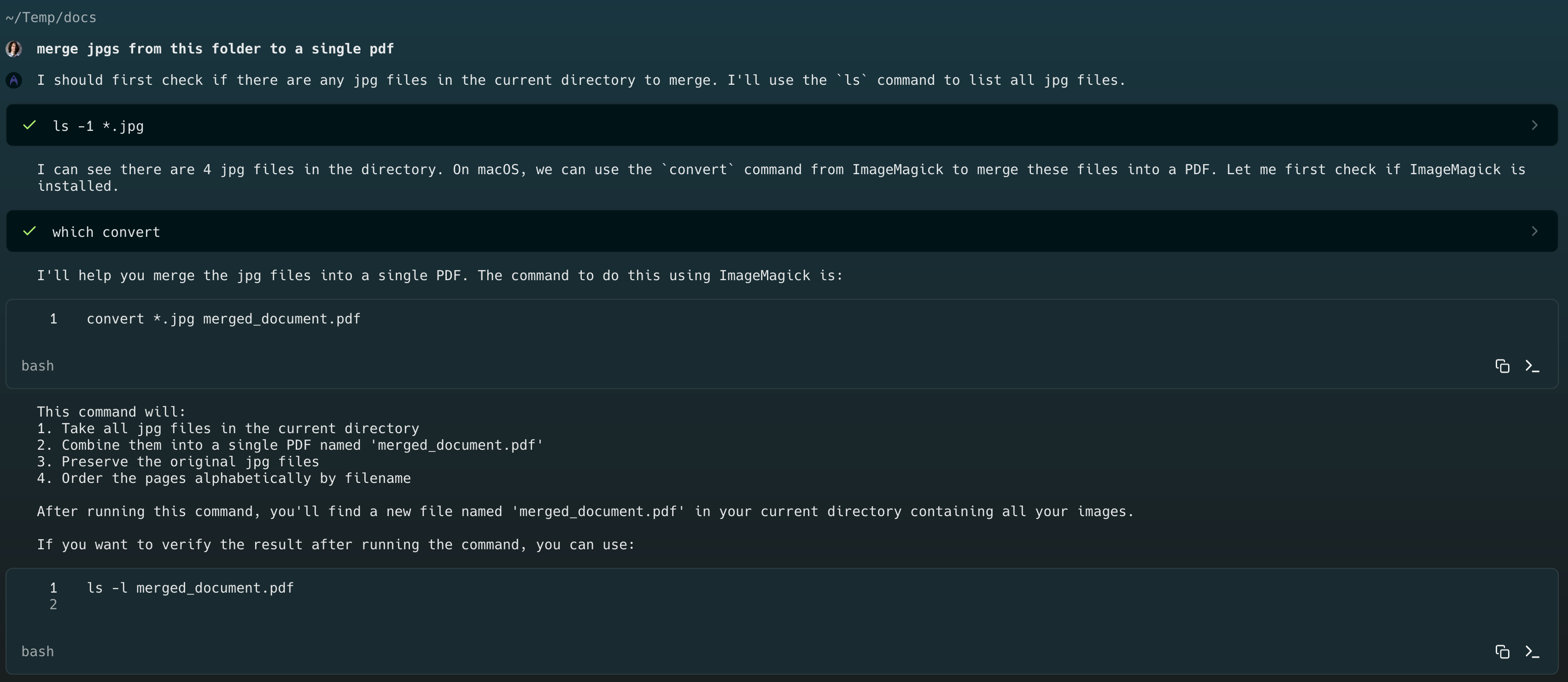Click "I'll help you merge the jpg files" sentence
Screen dimensions: 1568x682
[x=440, y=276]
